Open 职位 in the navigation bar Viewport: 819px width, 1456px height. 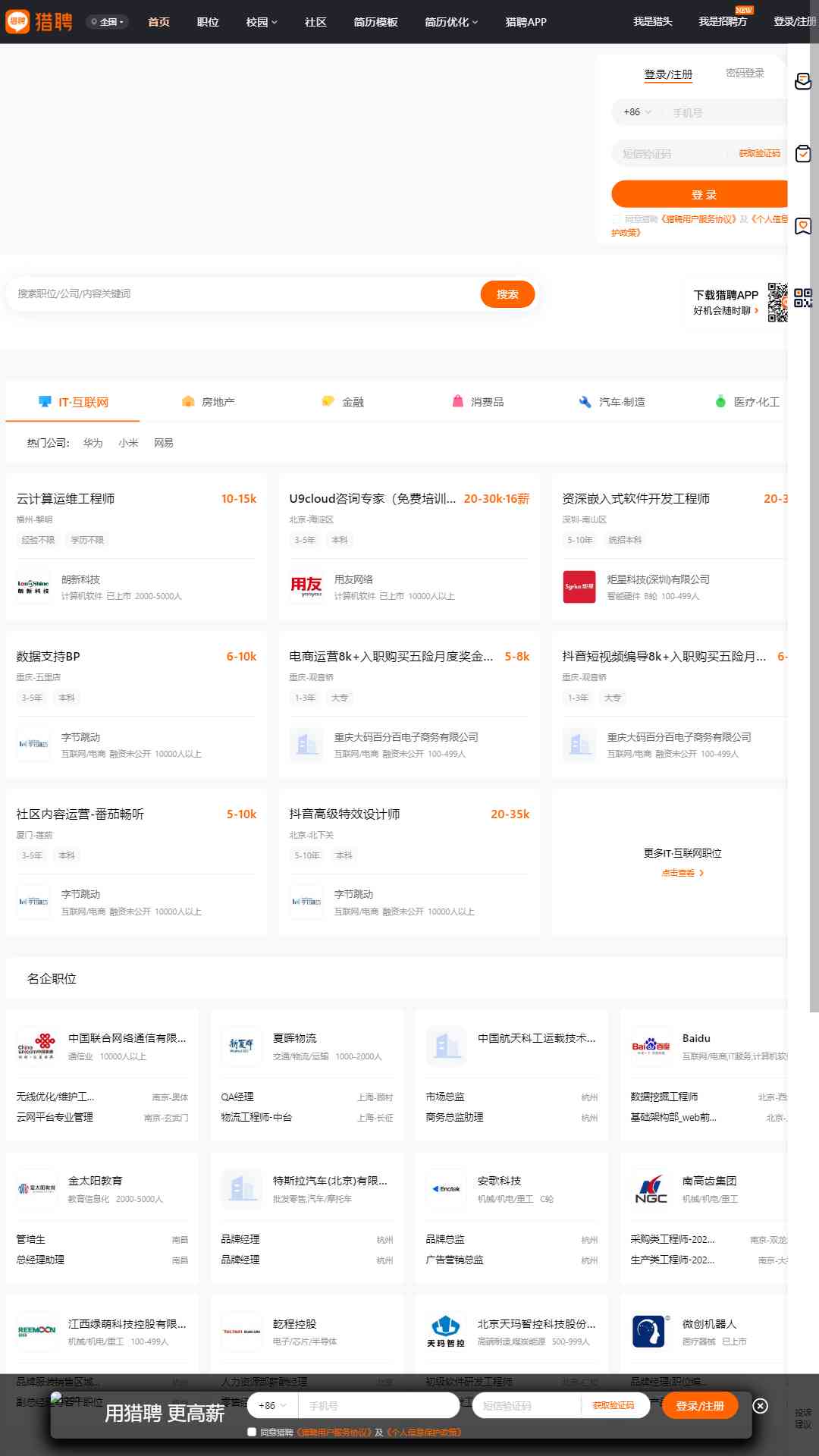208,22
